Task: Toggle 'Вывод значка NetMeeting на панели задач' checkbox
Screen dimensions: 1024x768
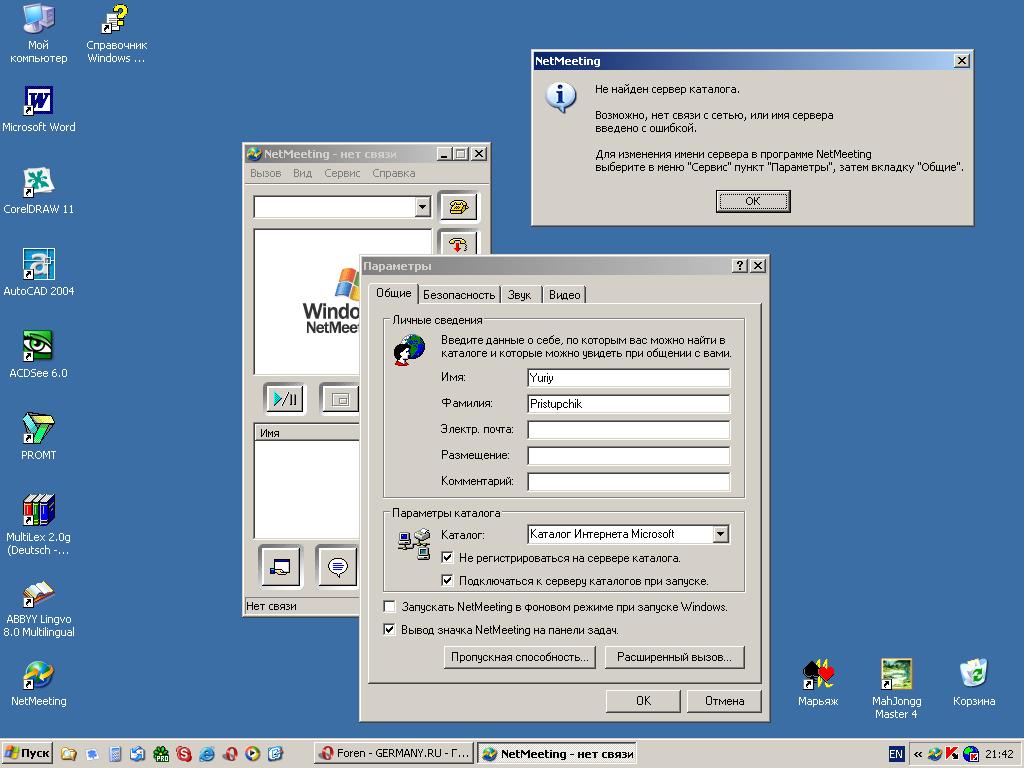Action: click(x=390, y=630)
